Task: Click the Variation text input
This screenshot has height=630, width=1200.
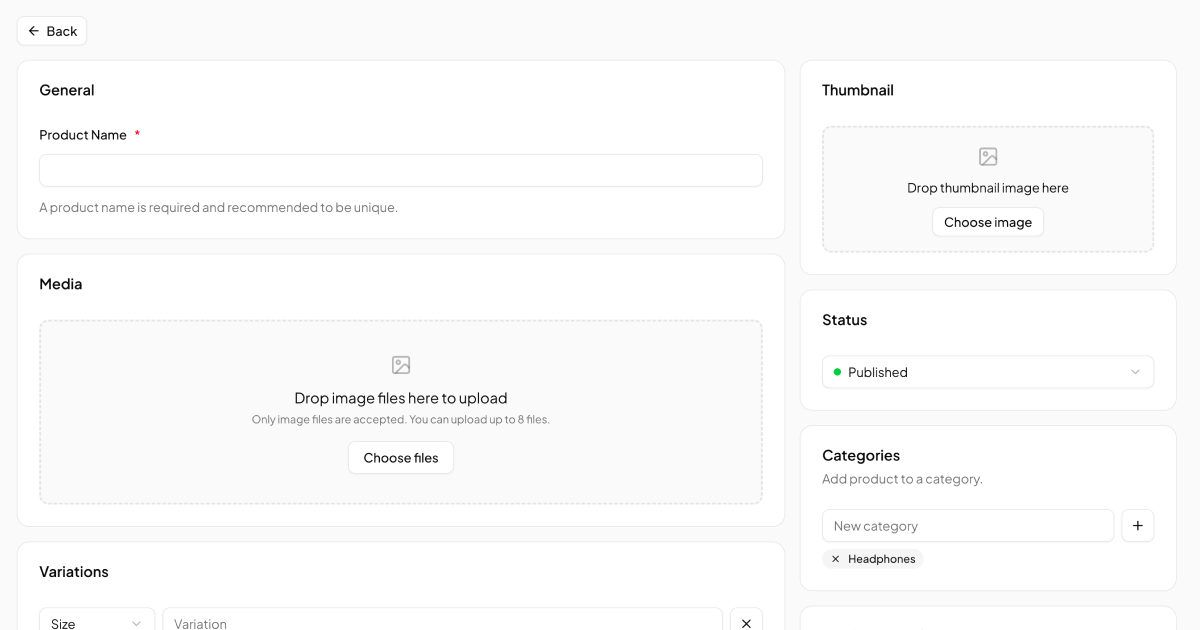Action: click(x=443, y=622)
